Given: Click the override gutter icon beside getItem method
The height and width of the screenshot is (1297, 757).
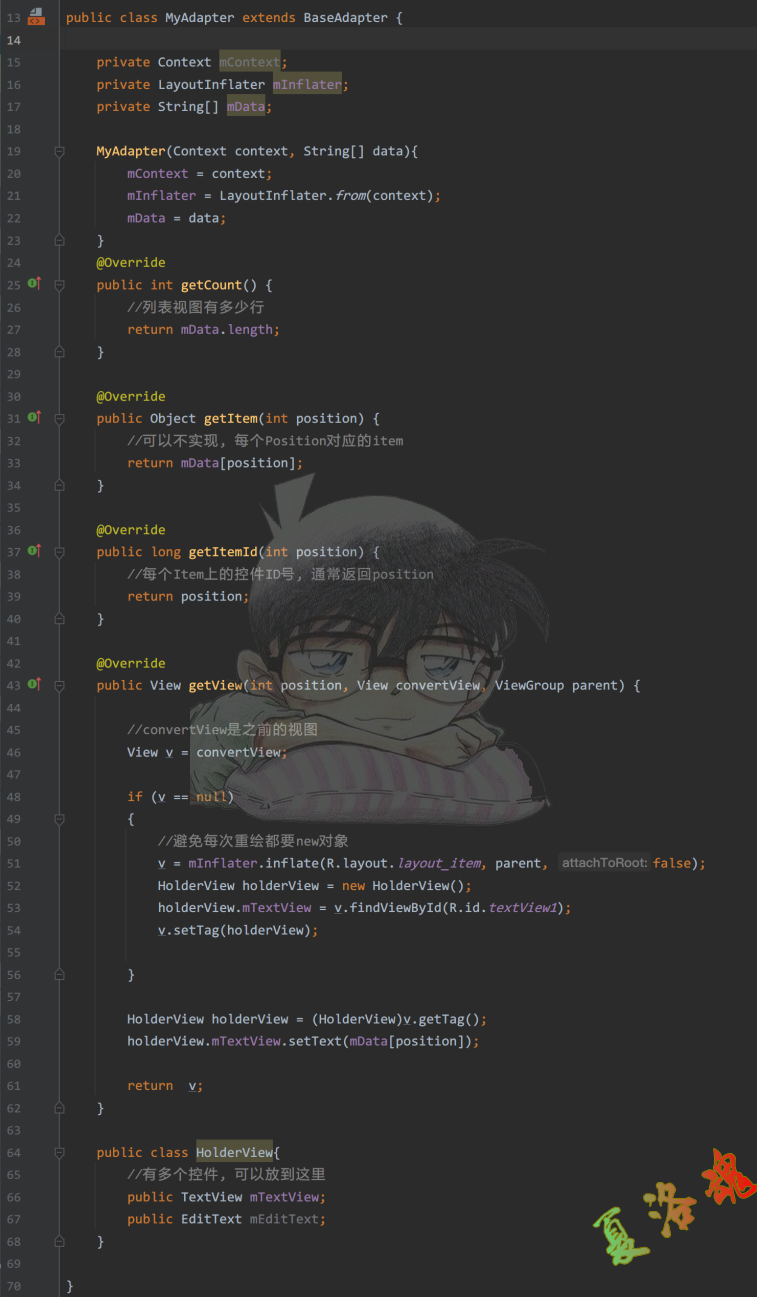Looking at the screenshot, I should (34, 417).
